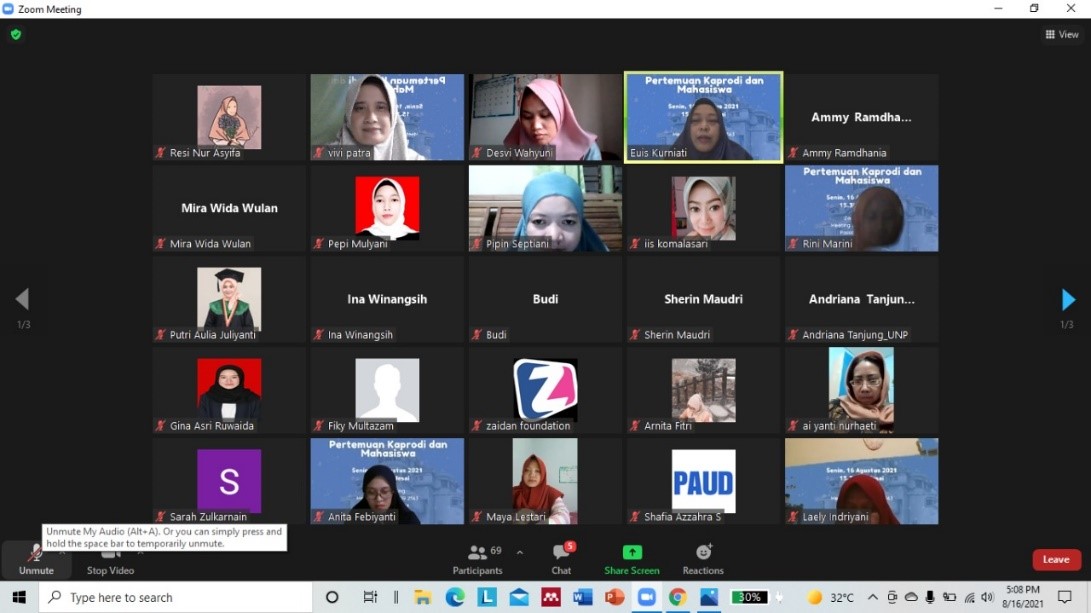This screenshot has height=613, width=1091.
Task: Select Pepi Mulyani's photo tile
Action: (387, 208)
